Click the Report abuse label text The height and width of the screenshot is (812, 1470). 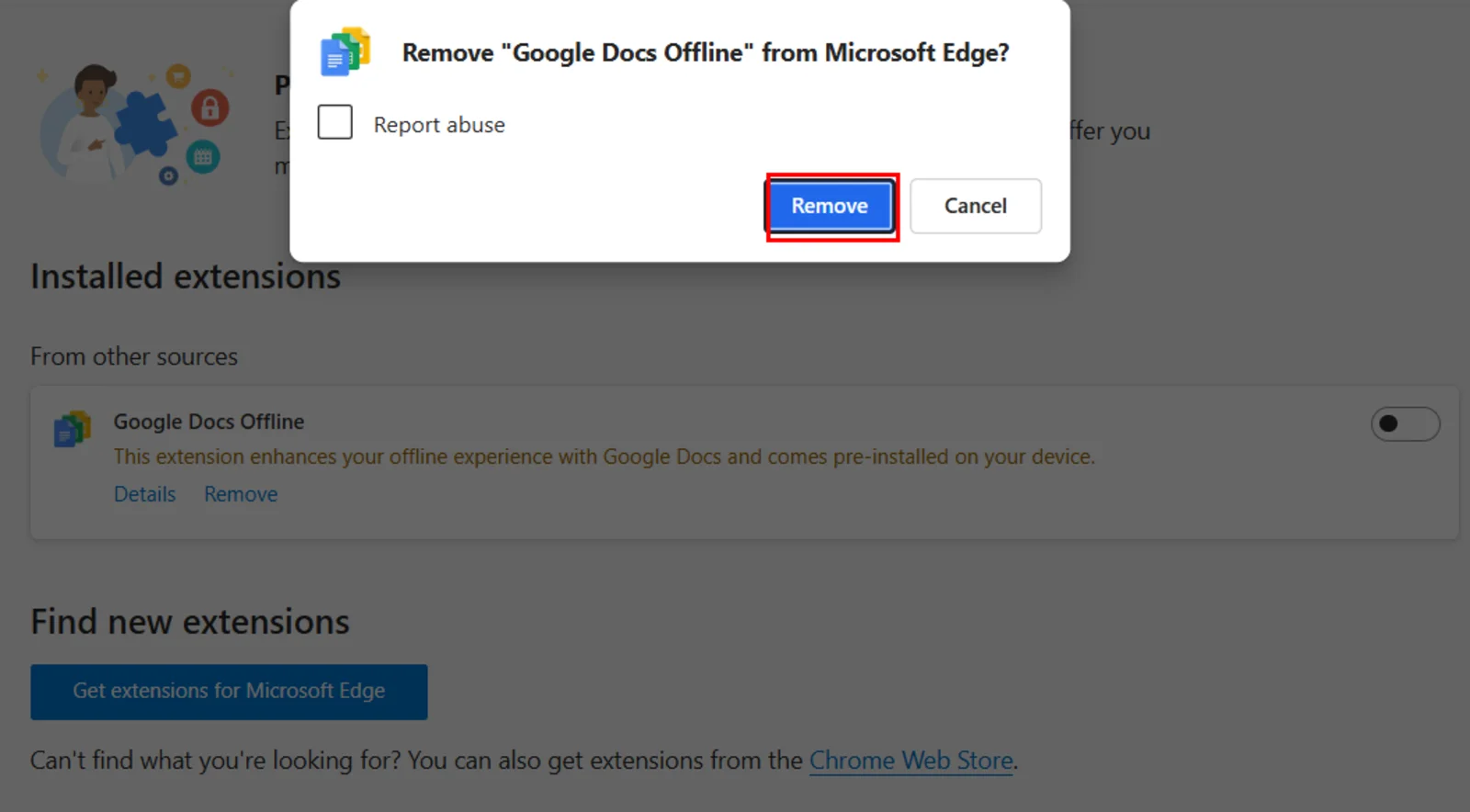click(x=438, y=125)
